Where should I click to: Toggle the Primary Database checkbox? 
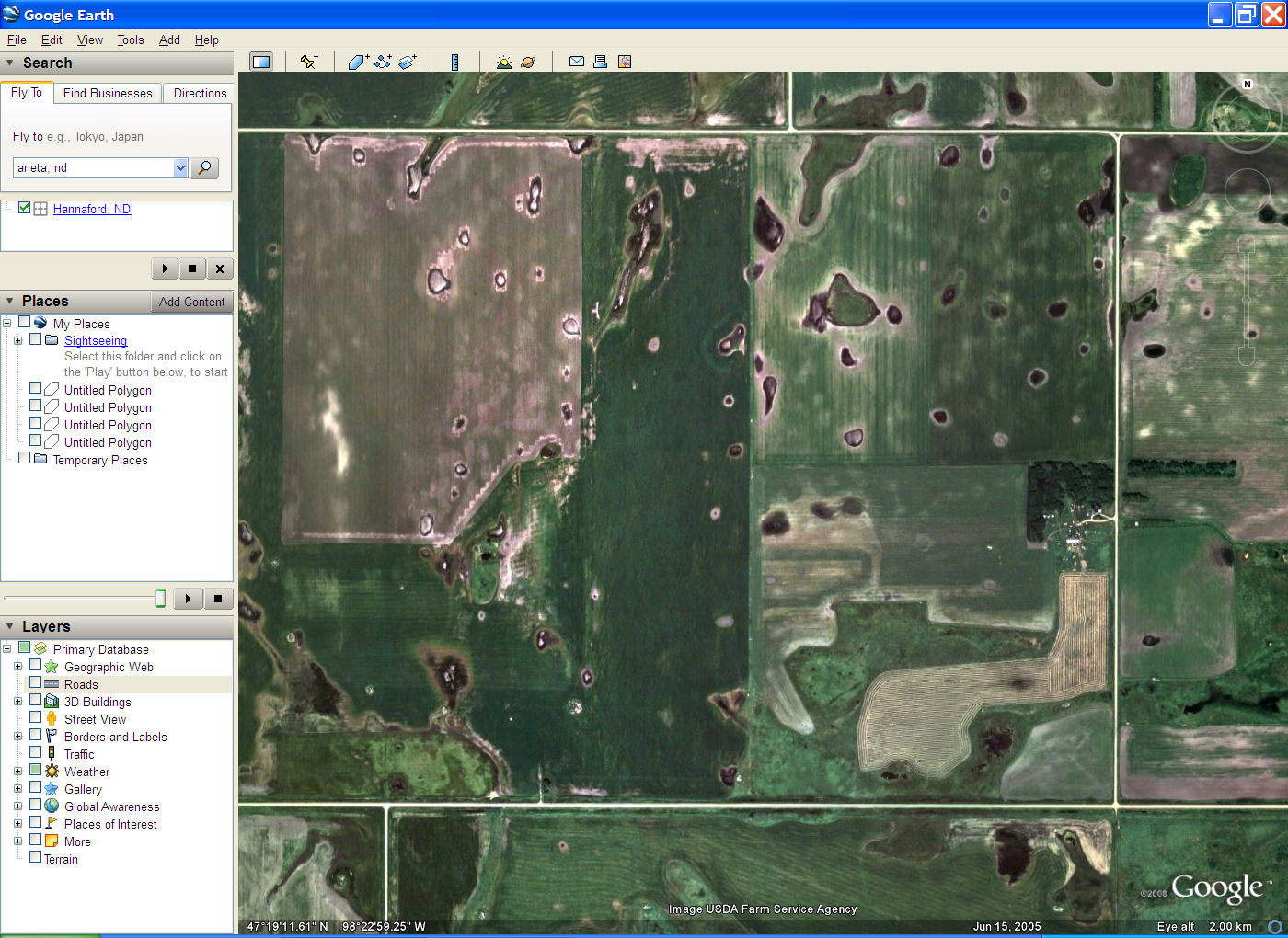(25, 648)
